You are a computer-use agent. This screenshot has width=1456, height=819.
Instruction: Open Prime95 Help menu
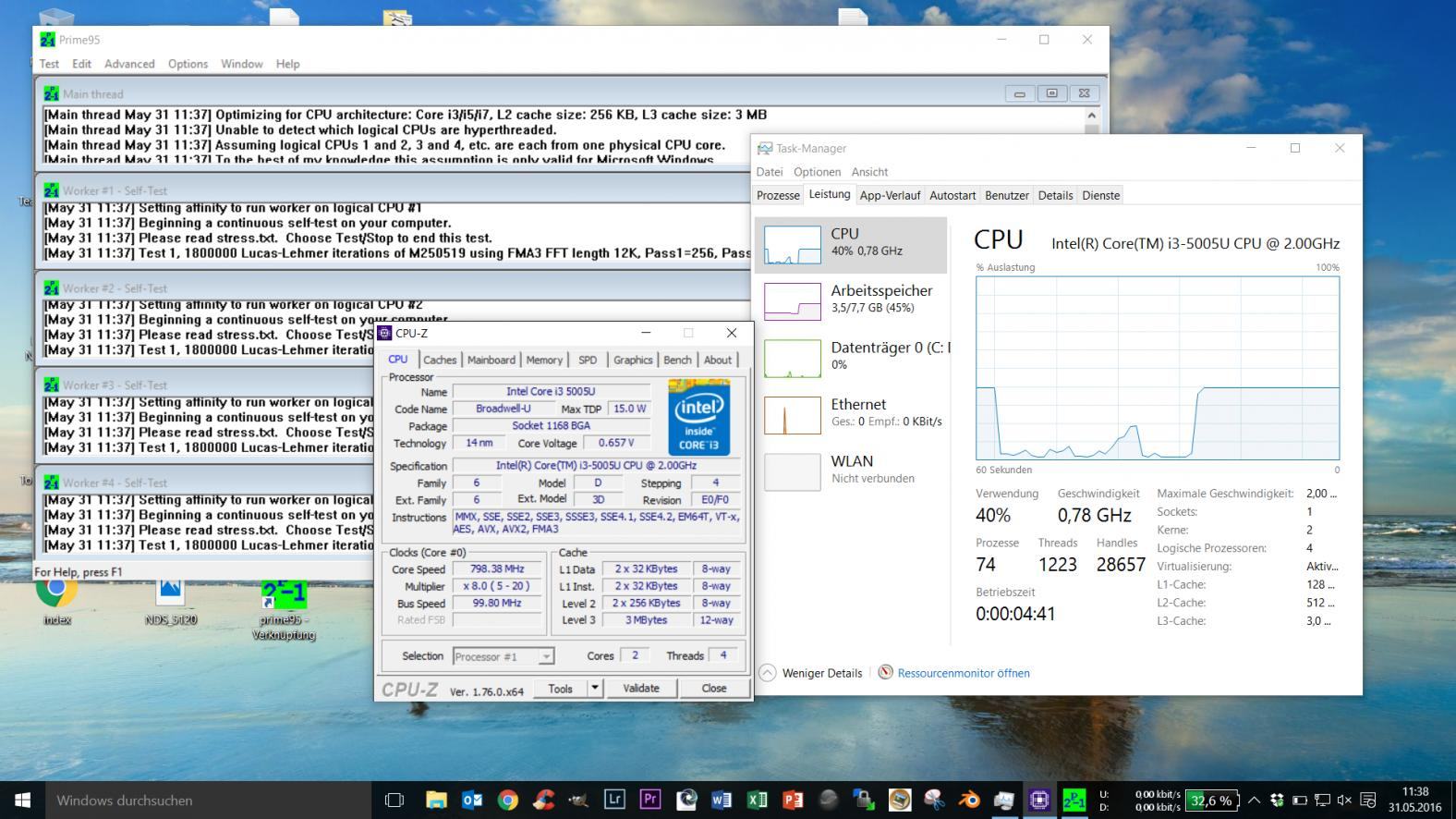pyautogui.click(x=287, y=64)
